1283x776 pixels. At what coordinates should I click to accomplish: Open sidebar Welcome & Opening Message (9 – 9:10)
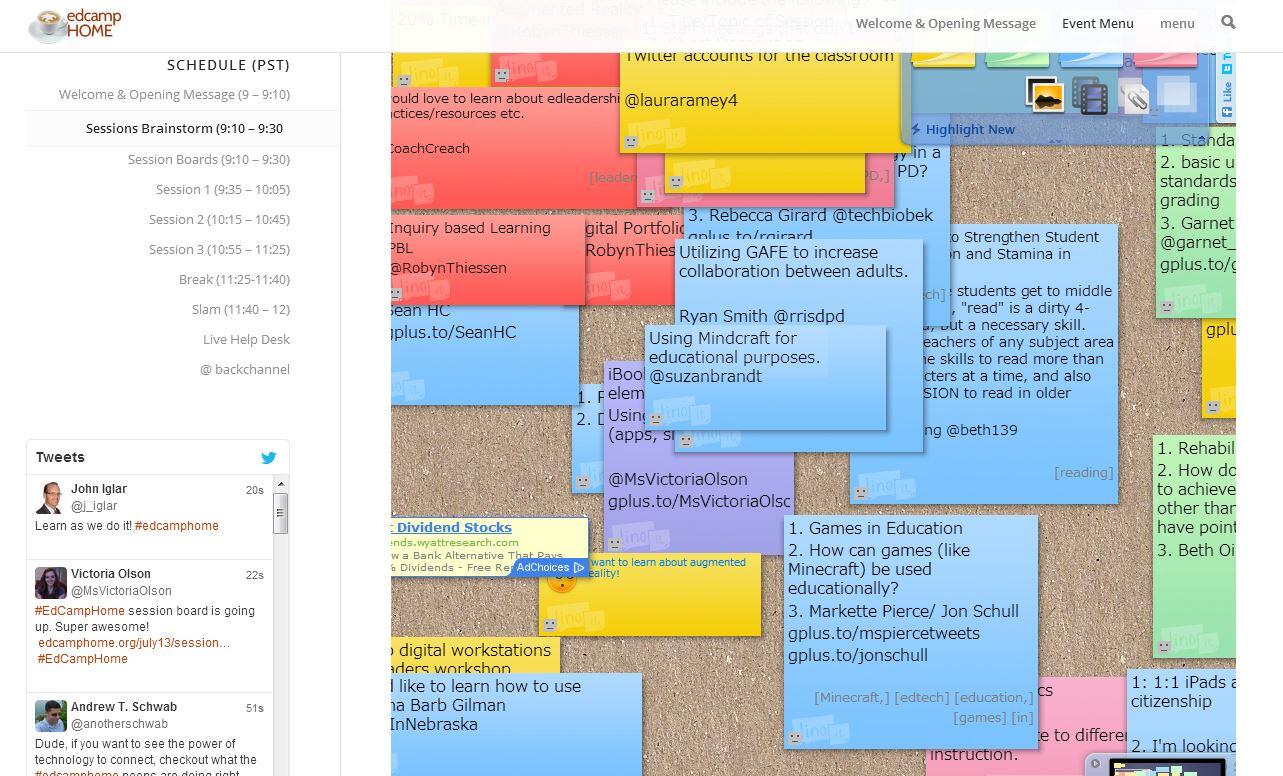click(x=174, y=94)
